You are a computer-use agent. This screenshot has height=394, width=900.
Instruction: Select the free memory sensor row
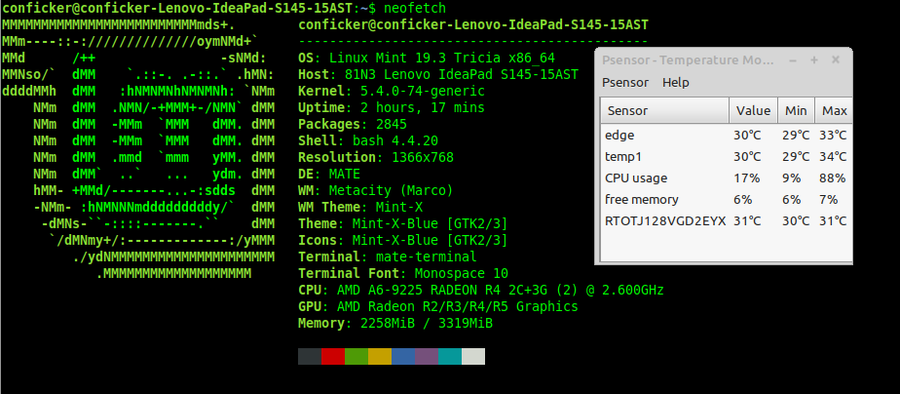[x=726, y=199]
